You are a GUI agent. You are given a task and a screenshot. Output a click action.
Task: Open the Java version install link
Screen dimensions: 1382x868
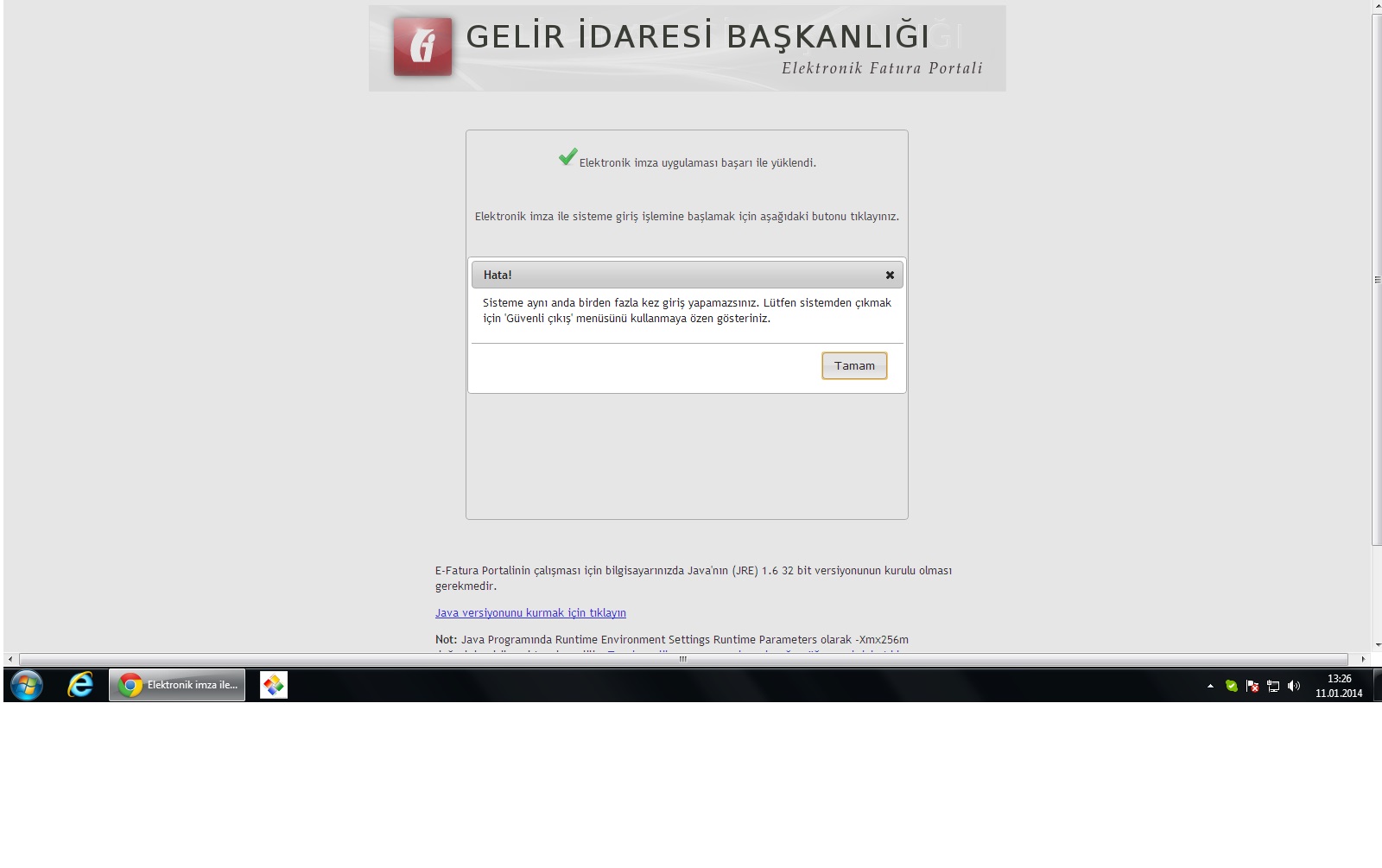click(x=530, y=612)
